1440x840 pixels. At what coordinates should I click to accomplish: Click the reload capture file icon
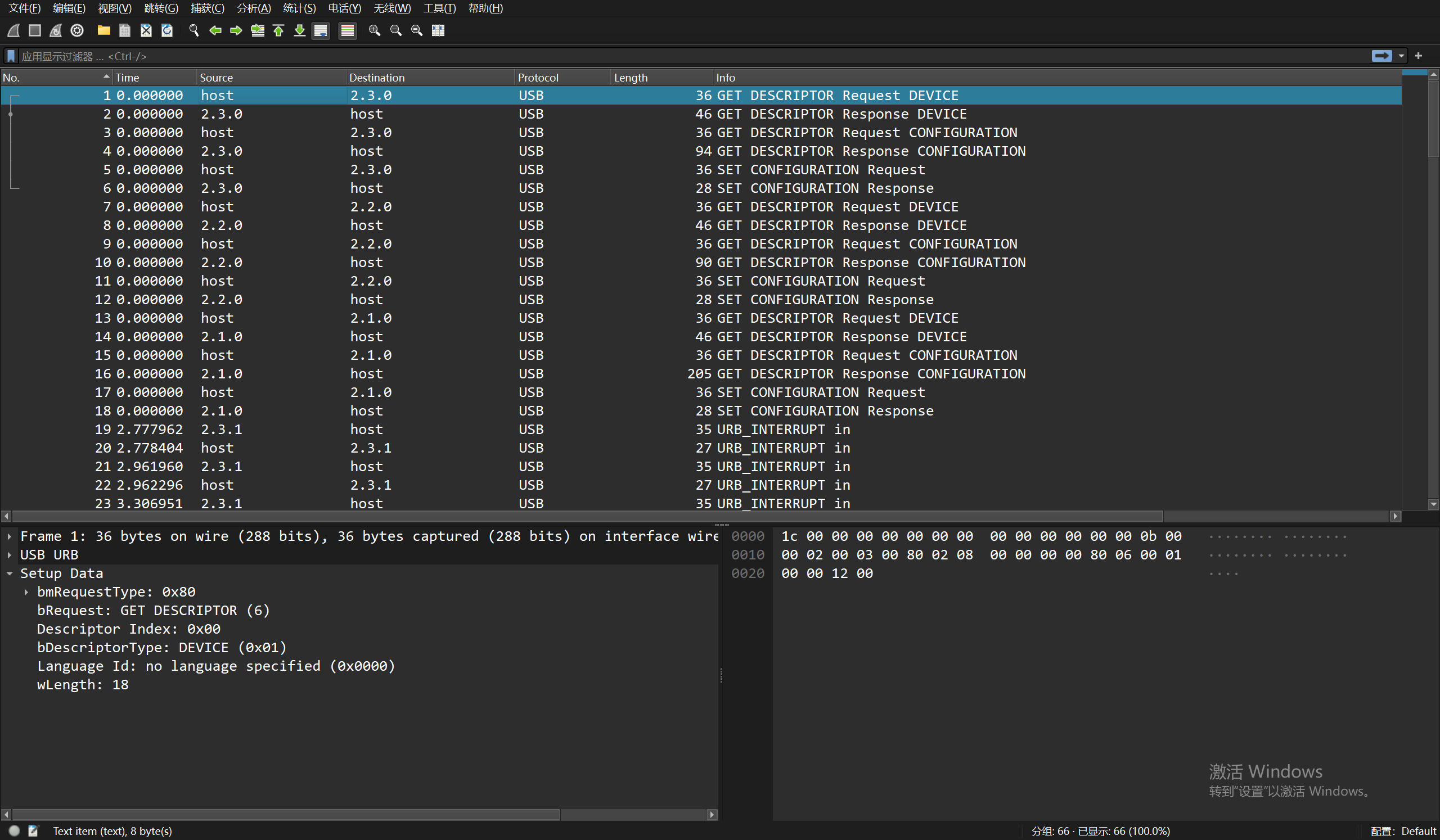pyautogui.click(x=168, y=30)
